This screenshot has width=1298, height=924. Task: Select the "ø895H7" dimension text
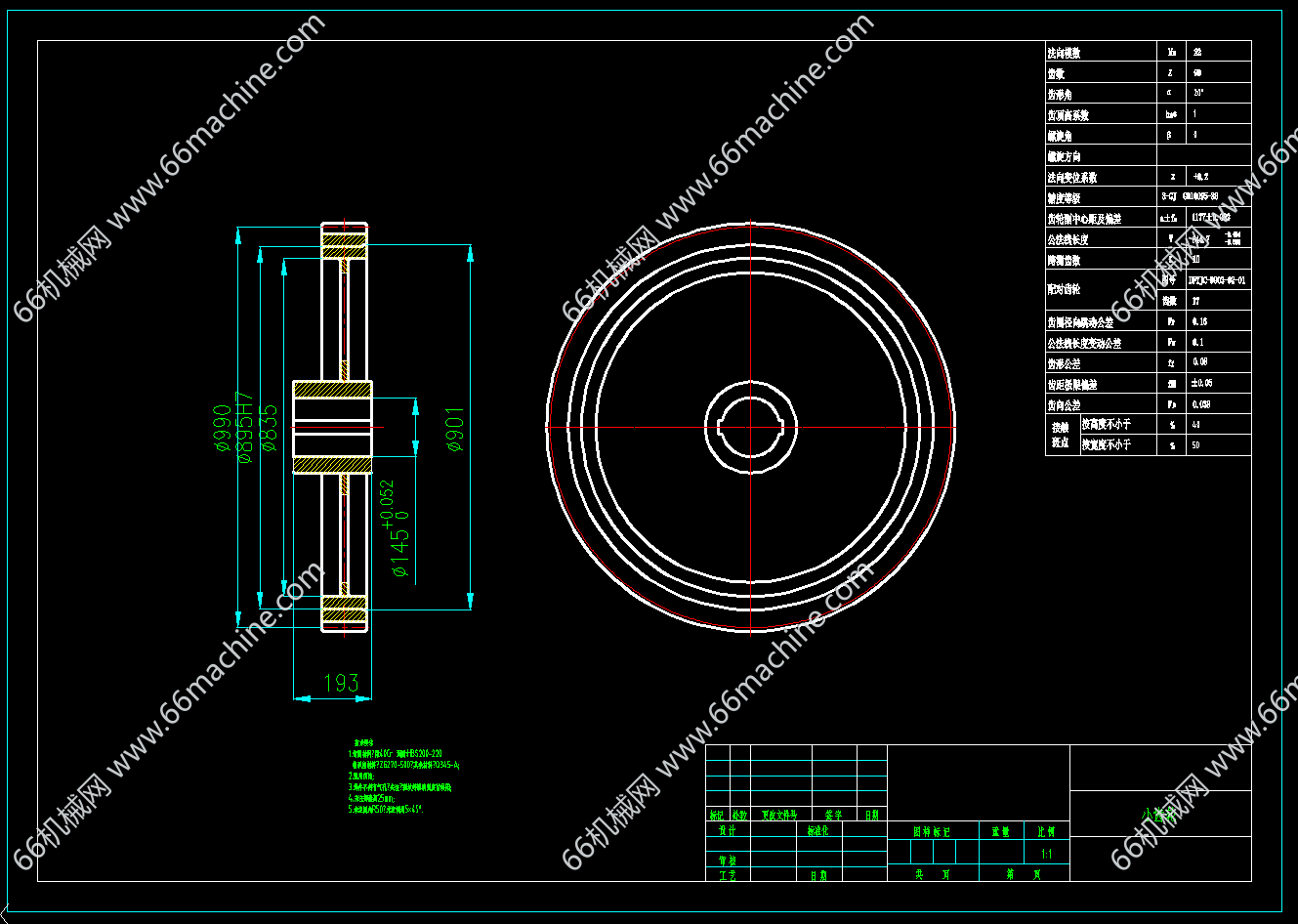pyautogui.click(x=245, y=428)
